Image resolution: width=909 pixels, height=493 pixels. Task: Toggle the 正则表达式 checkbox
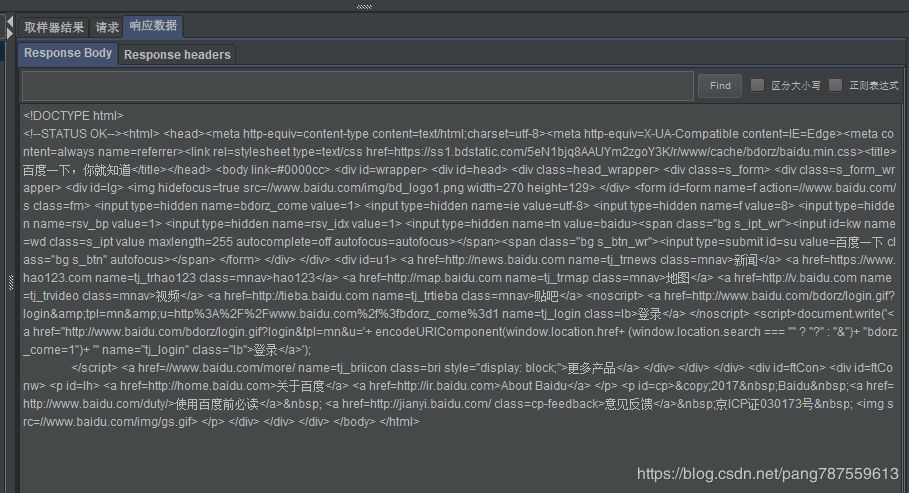click(x=835, y=85)
